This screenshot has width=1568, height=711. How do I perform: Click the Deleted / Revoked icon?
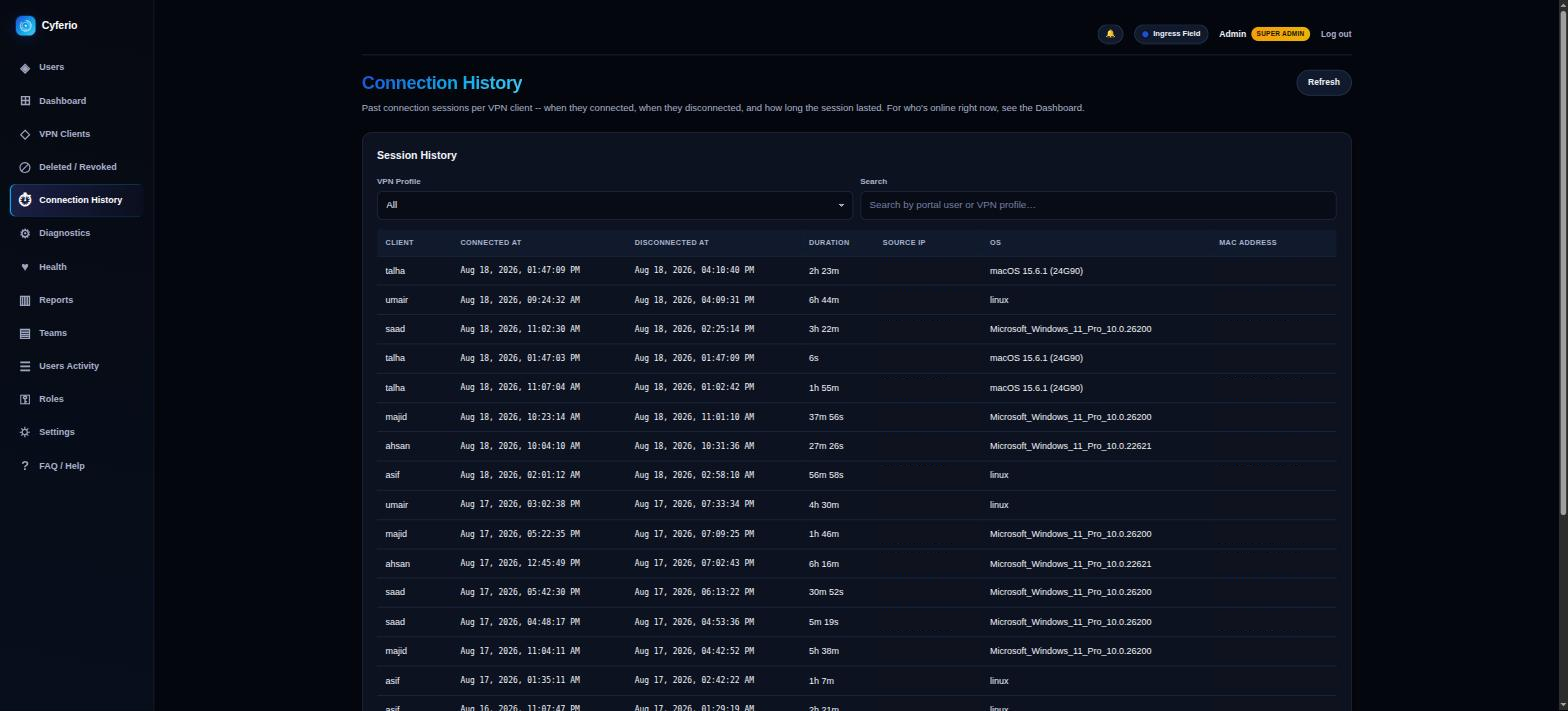[25, 167]
